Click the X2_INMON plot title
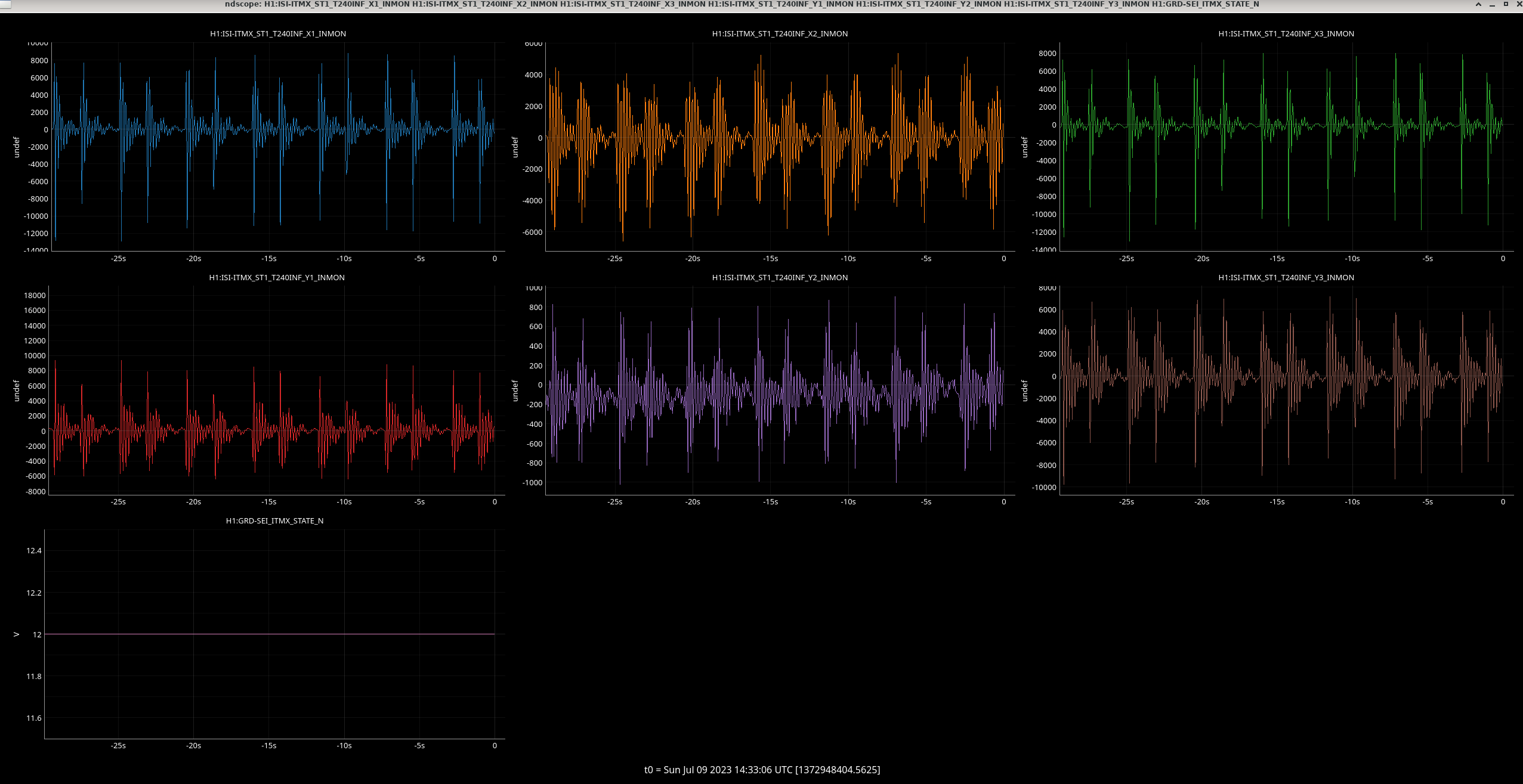 [x=780, y=34]
